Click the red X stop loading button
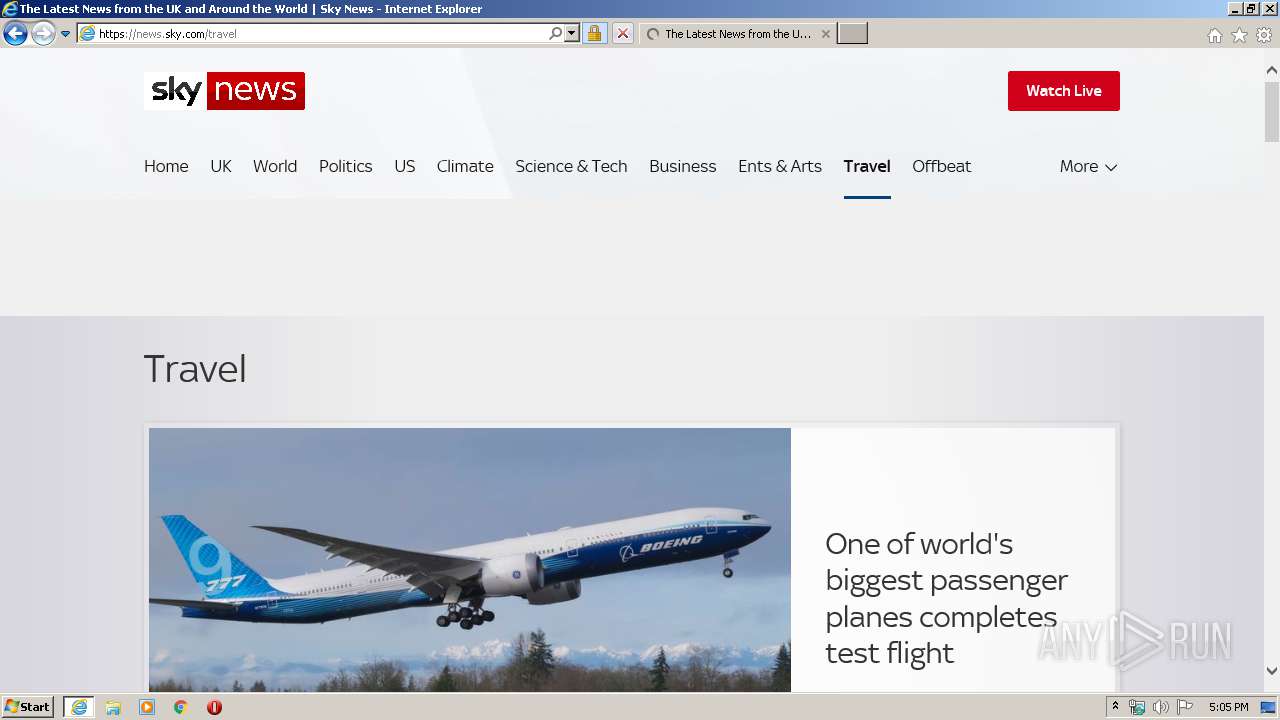 [622, 34]
